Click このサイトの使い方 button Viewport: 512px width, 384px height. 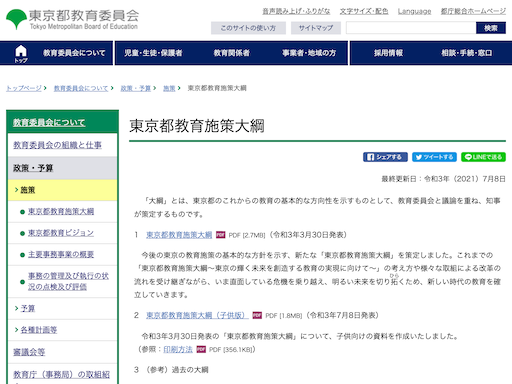(x=248, y=28)
